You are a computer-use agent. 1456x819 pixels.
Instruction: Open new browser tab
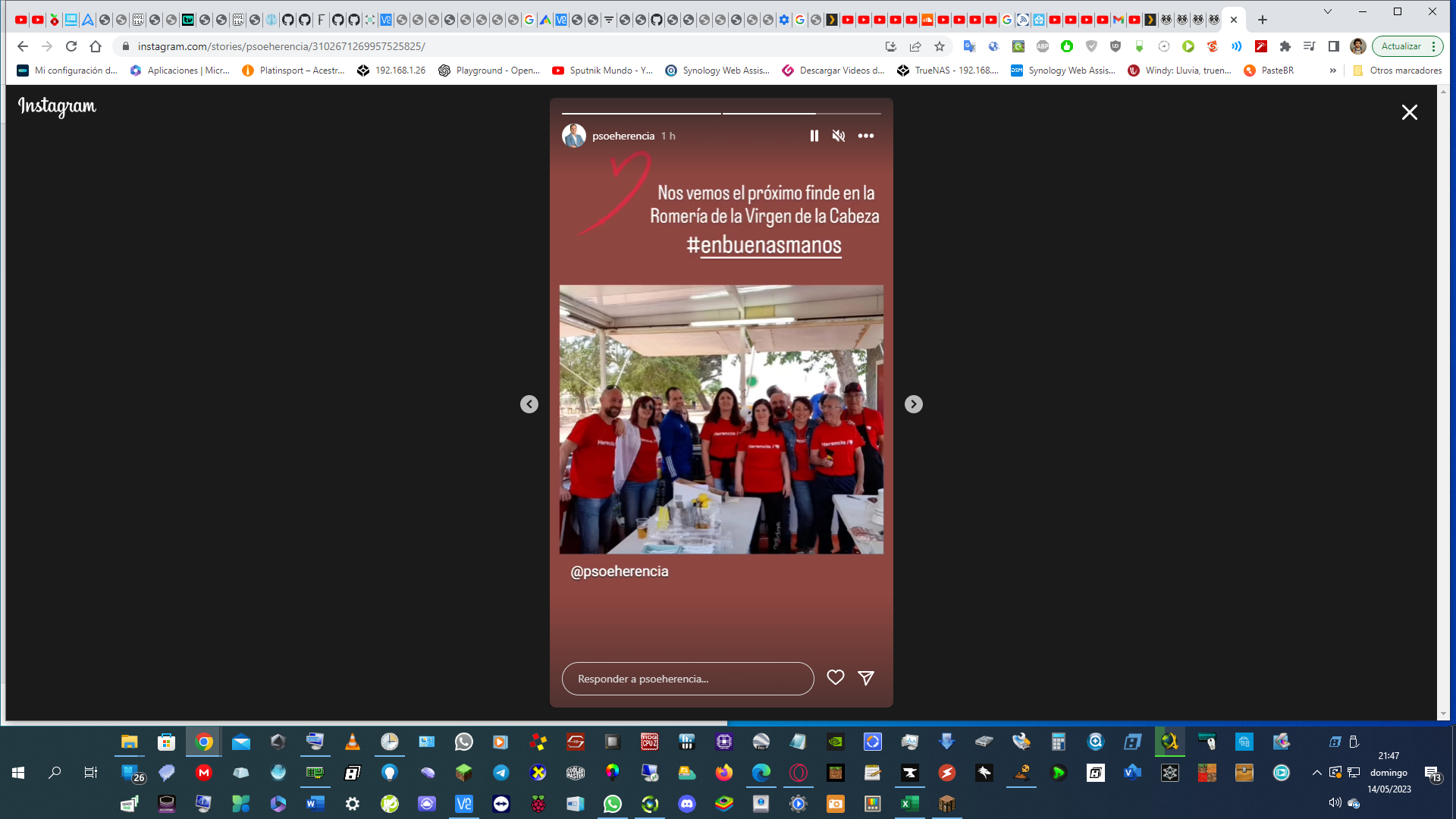pyautogui.click(x=1263, y=20)
